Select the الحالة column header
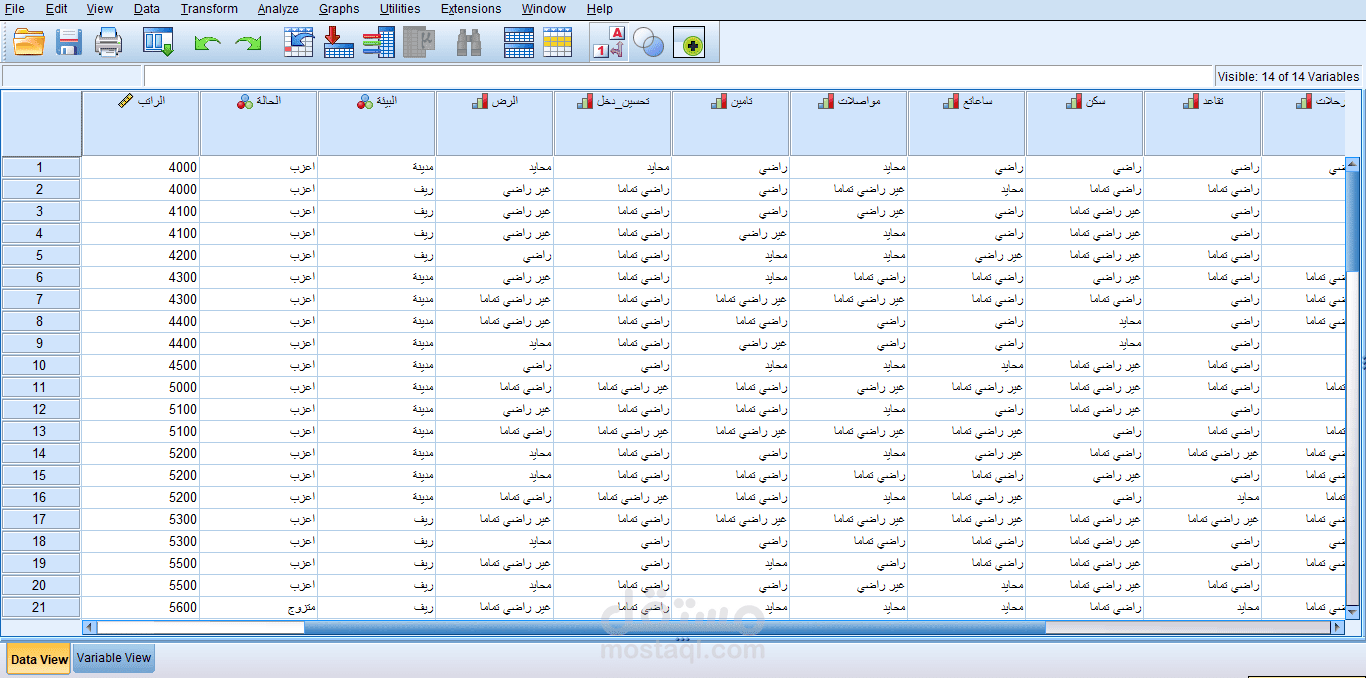Image resolution: width=1366 pixels, height=678 pixels. [x=258, y=123]
